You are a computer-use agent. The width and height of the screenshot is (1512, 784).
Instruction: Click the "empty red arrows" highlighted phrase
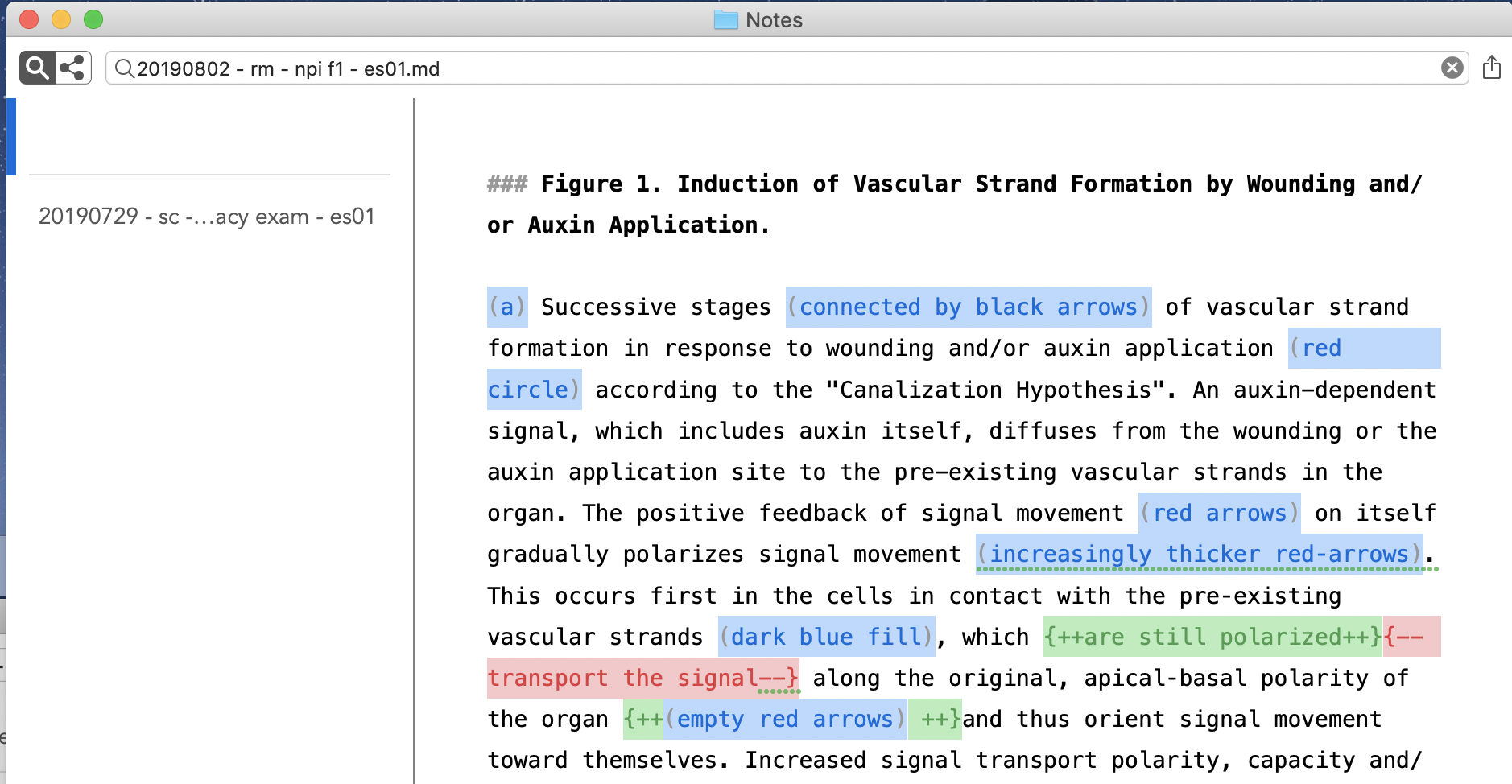[x=785, y=719]
